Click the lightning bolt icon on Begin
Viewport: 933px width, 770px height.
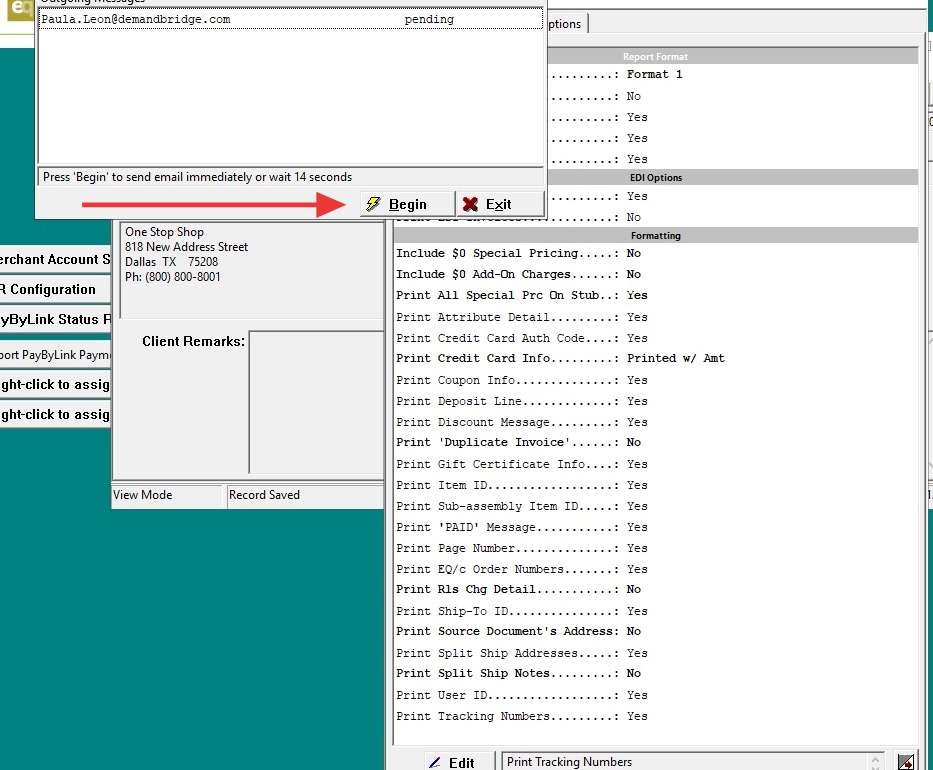pos(373,204)
